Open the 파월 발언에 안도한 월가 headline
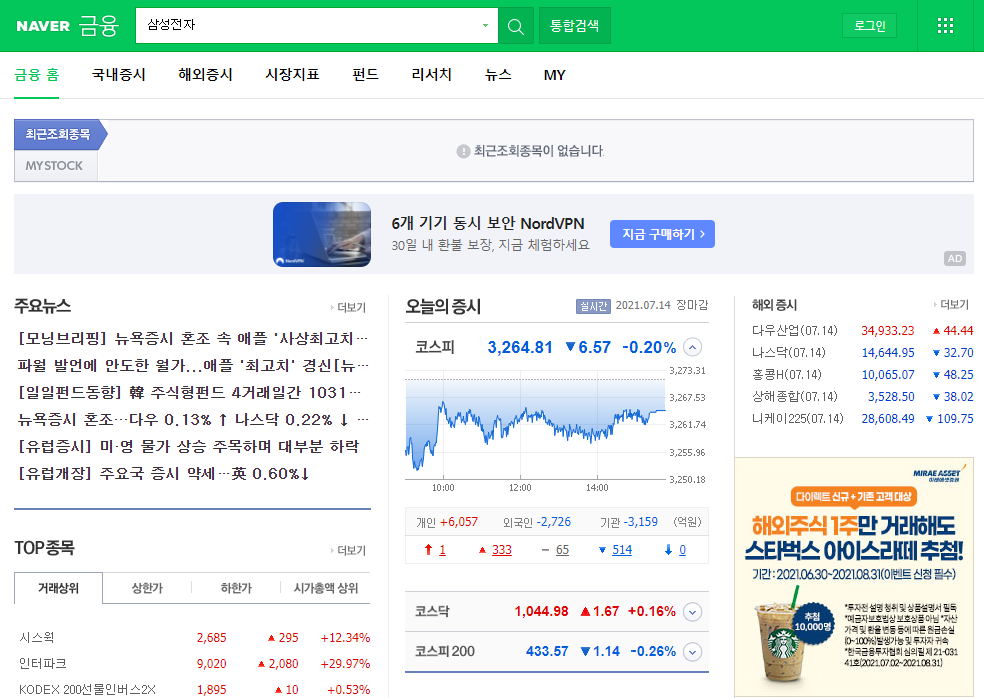Screen dimensions: 984x698 tap(193, 365)
